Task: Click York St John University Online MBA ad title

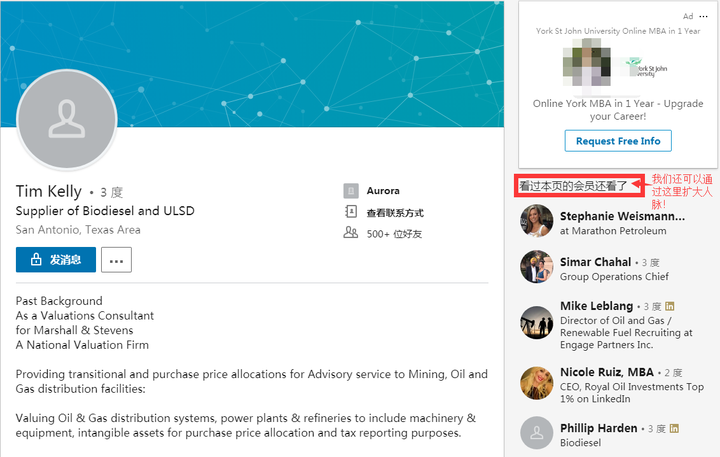Action: pyautogui.click(x=618, y=31)
